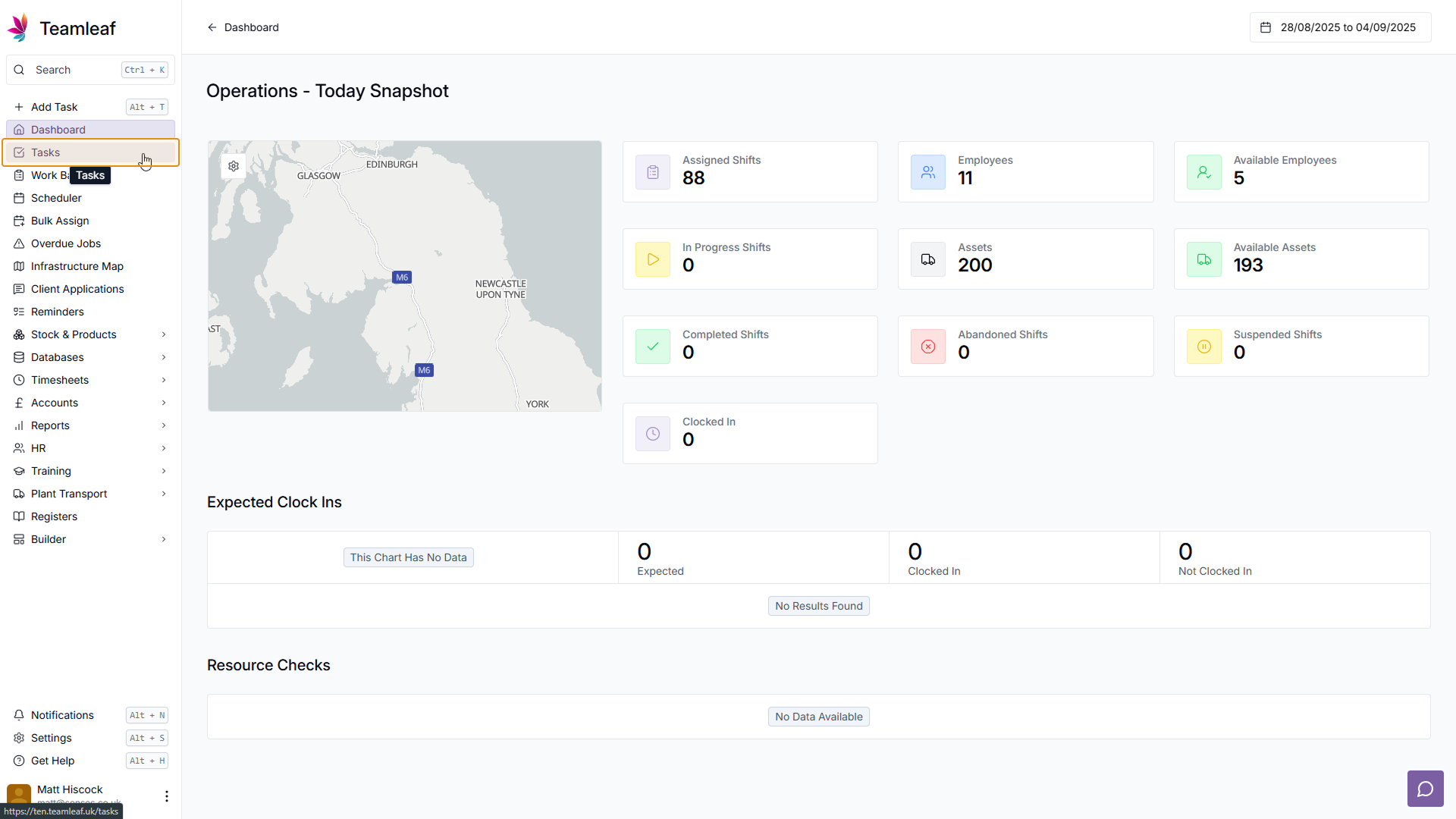Click the Available Assets truck icon
The width and height of the screenshot is (1456, 819).
(1204, 259)
